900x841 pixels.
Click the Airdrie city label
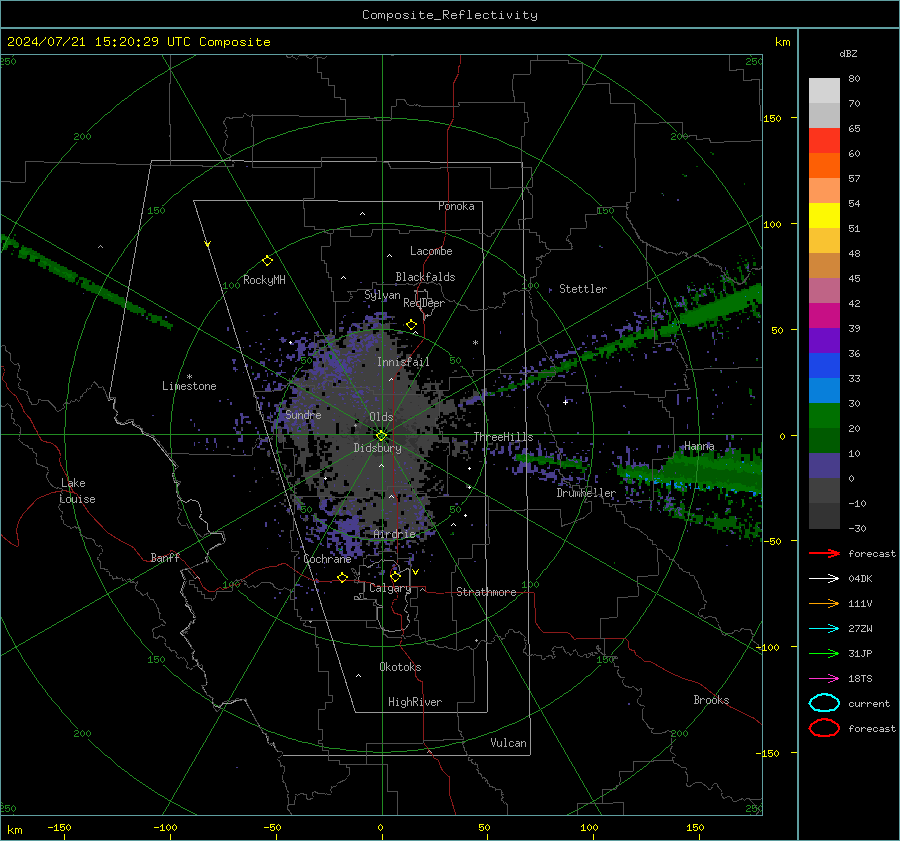point(394,534)
